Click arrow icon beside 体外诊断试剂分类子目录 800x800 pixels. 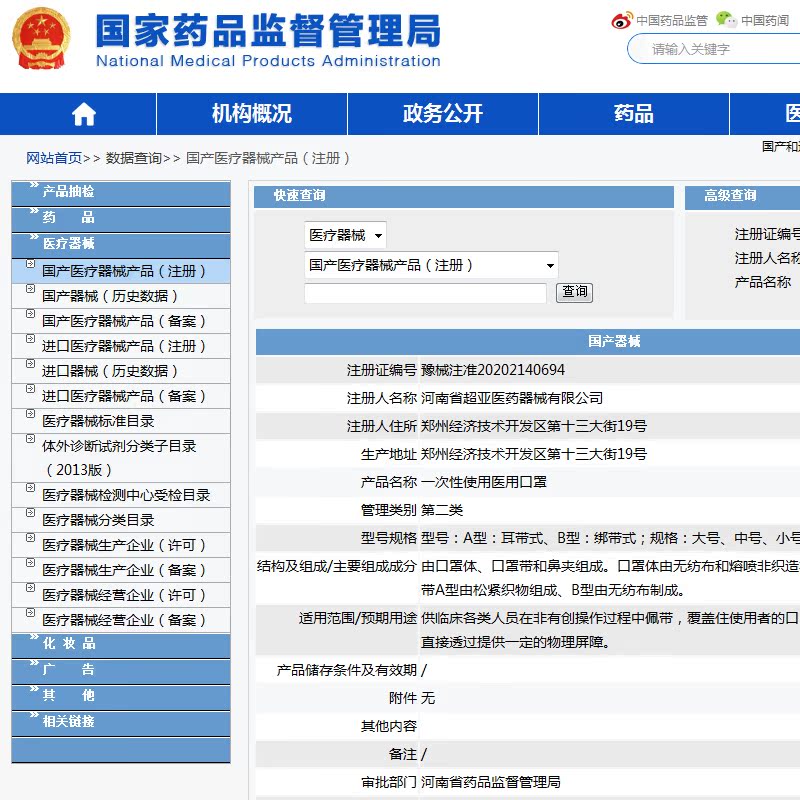pyautogui.click(x=31, y=439)
